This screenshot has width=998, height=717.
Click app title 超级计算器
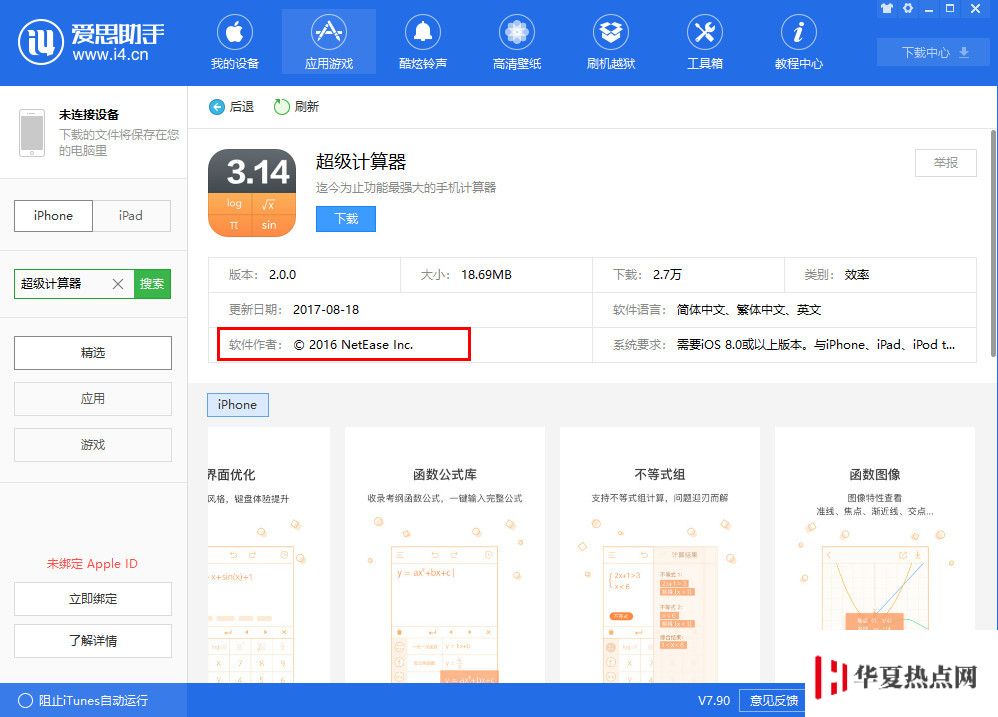pyautogui.click(x=361, y=162)
